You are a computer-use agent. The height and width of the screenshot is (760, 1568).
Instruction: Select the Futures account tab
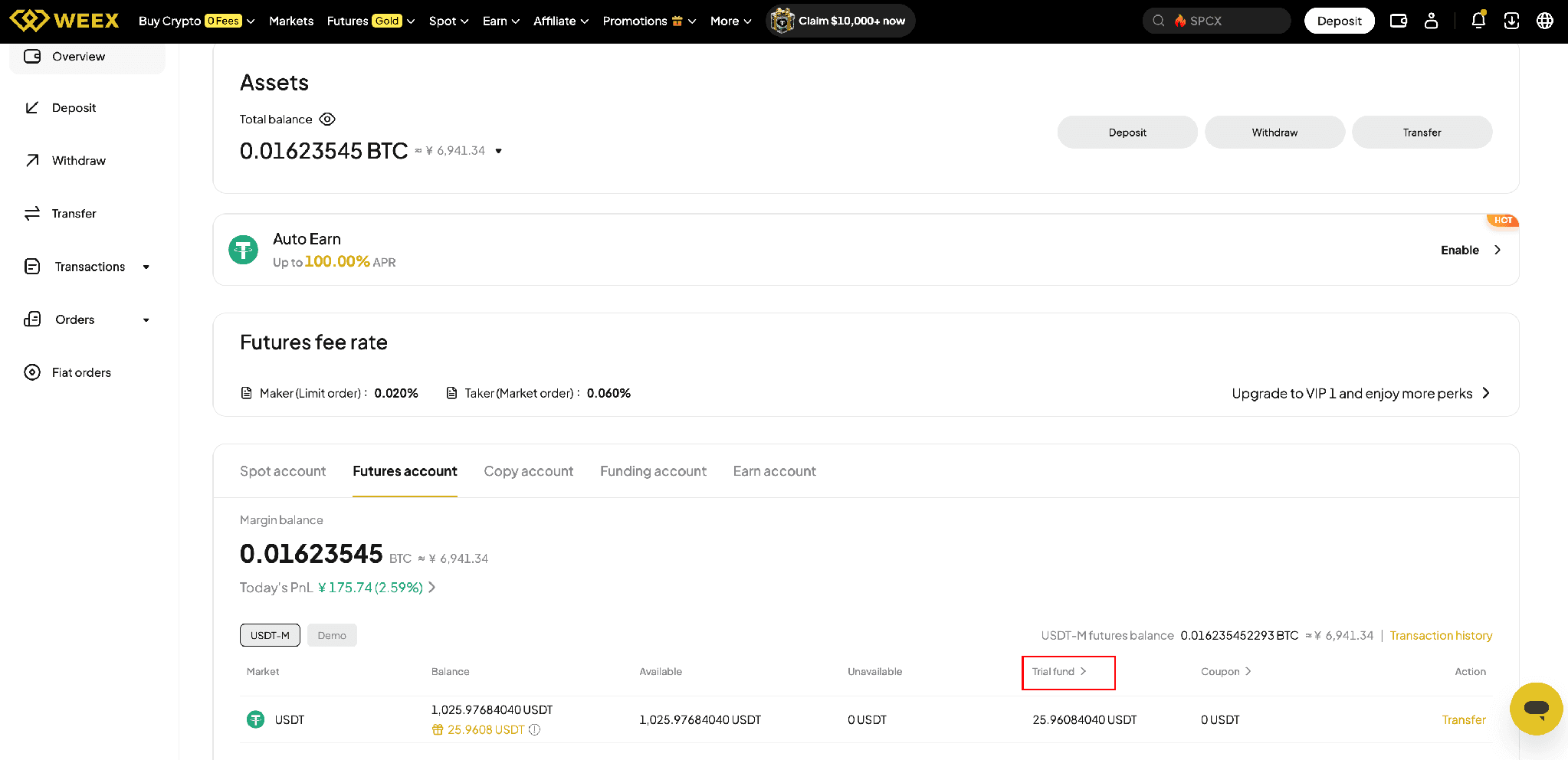pos(405,471)
